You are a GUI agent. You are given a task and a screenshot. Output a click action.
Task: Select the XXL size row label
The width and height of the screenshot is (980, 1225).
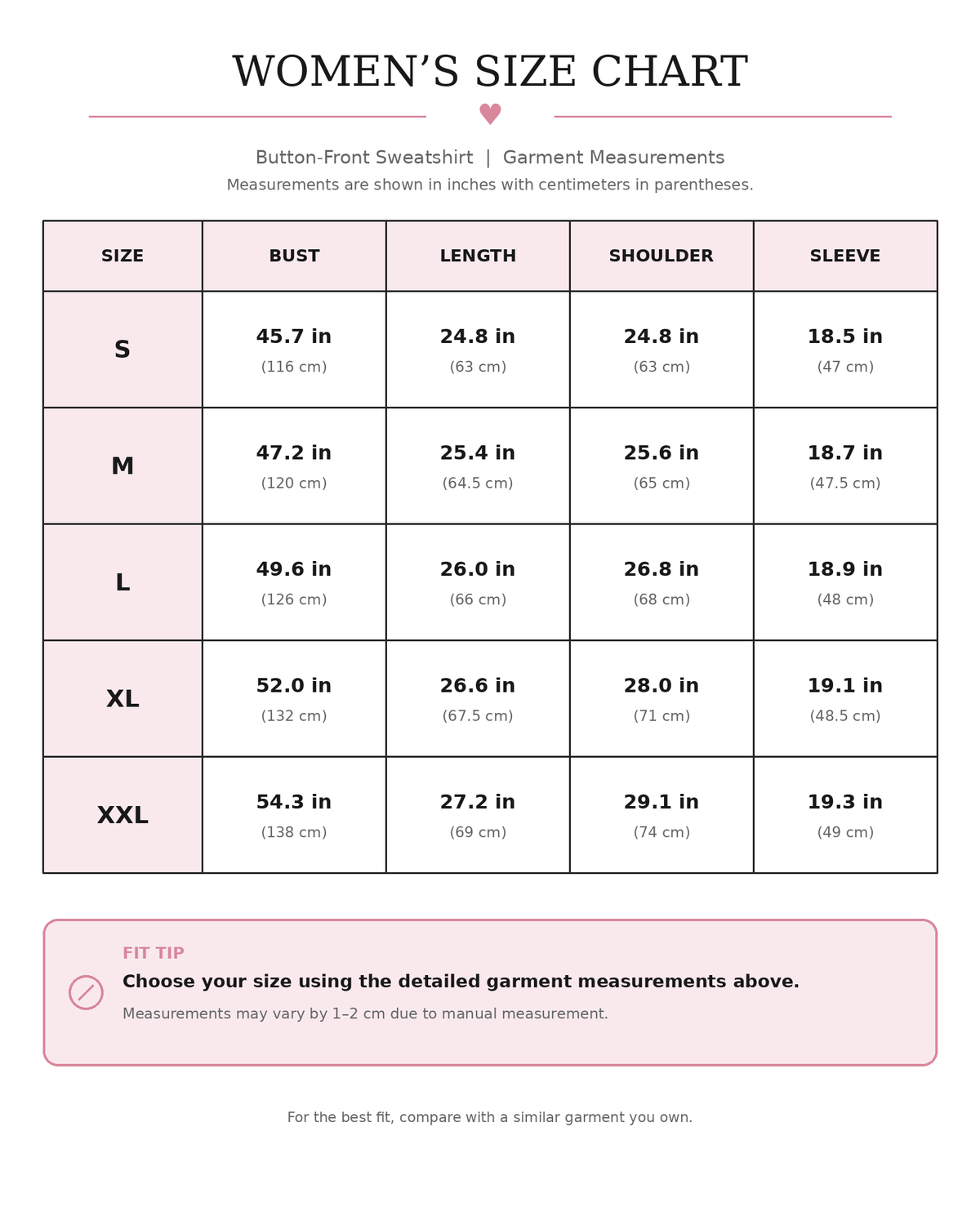[122, 815]
